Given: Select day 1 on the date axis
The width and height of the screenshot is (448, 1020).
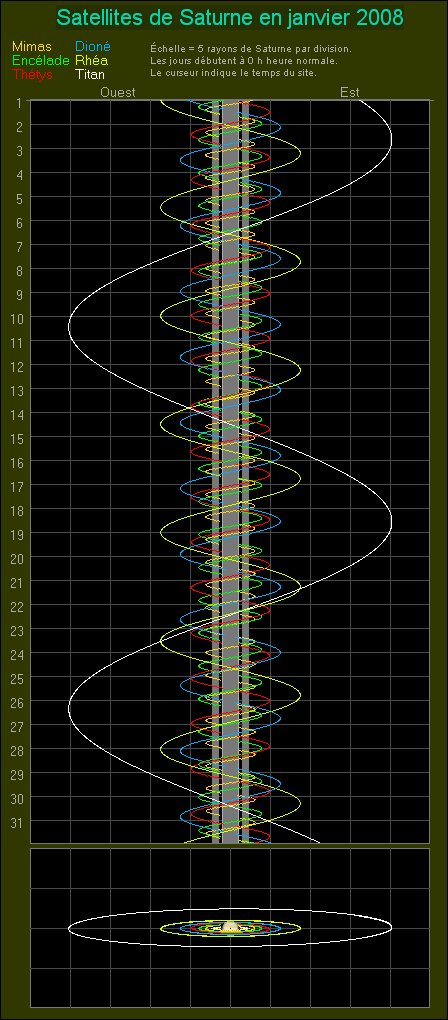Looking at the screenshot, I should click(x=20, y=103).
